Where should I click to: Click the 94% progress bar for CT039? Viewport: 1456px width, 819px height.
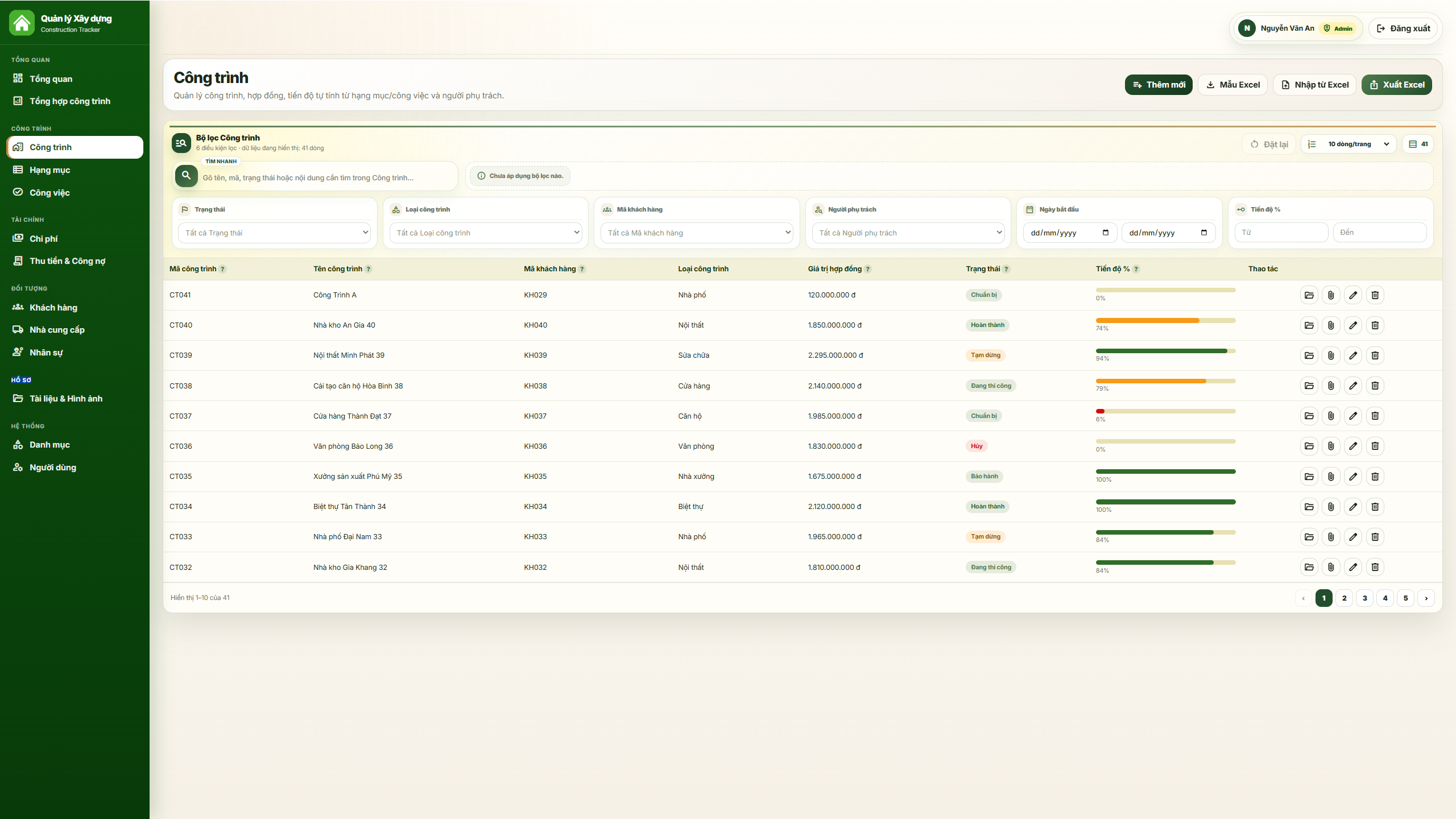click(1165, 351)
